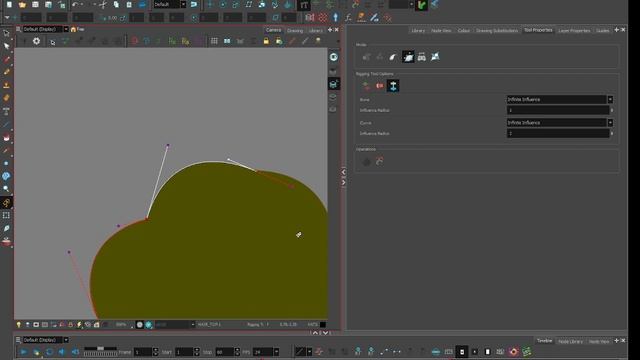The image size is (640, 360).
Task: Click the Open Scene folder icon
Action: (22, 4)
